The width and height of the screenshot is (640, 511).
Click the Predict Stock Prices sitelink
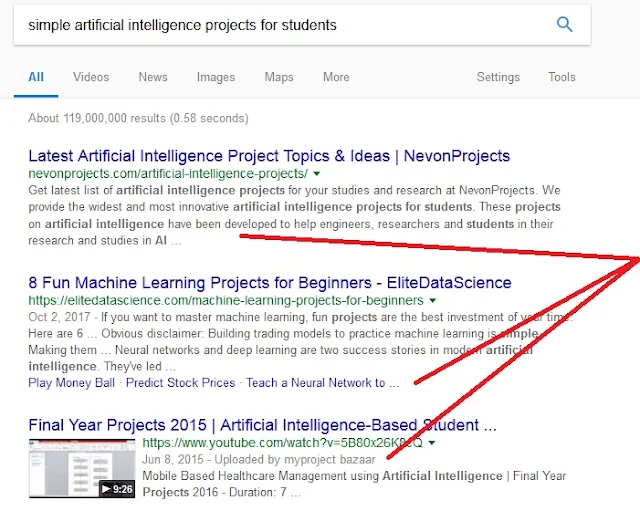pos(183,382)
